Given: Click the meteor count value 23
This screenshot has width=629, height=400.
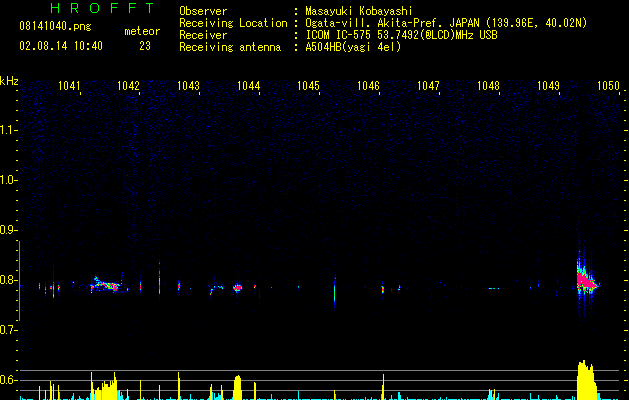Looking at the screenshot, I should pyautogui.click(x=145, y=46).
